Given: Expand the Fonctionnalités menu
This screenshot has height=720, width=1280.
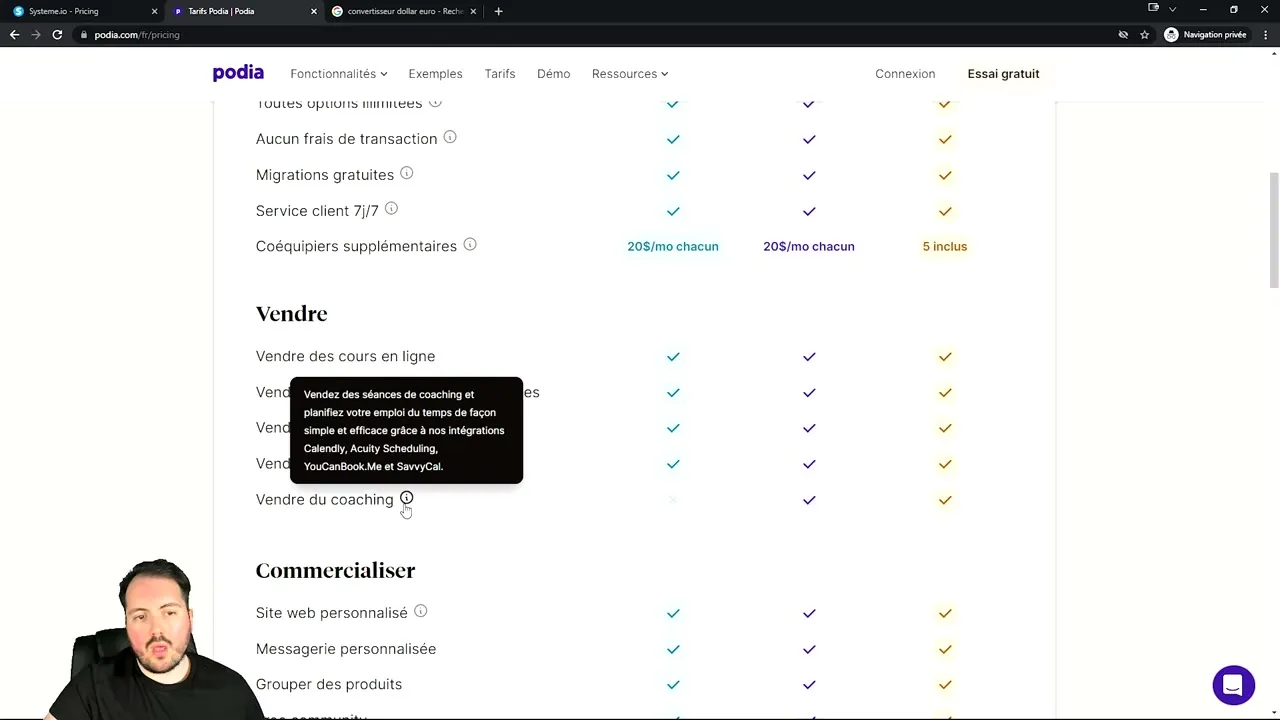Looking at the screenshot, I should [338, 73].
